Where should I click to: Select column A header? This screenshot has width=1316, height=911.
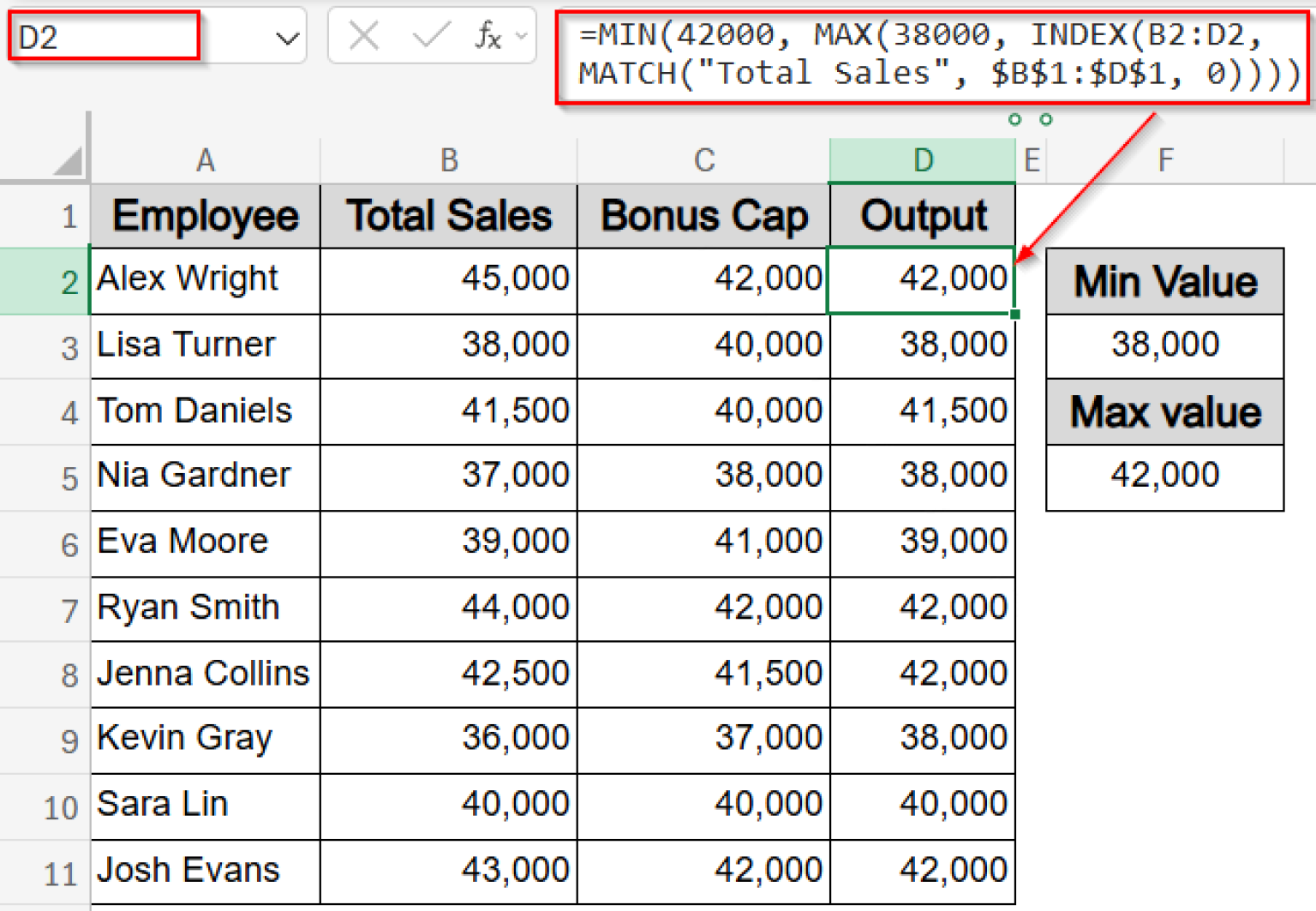point(205,159)
